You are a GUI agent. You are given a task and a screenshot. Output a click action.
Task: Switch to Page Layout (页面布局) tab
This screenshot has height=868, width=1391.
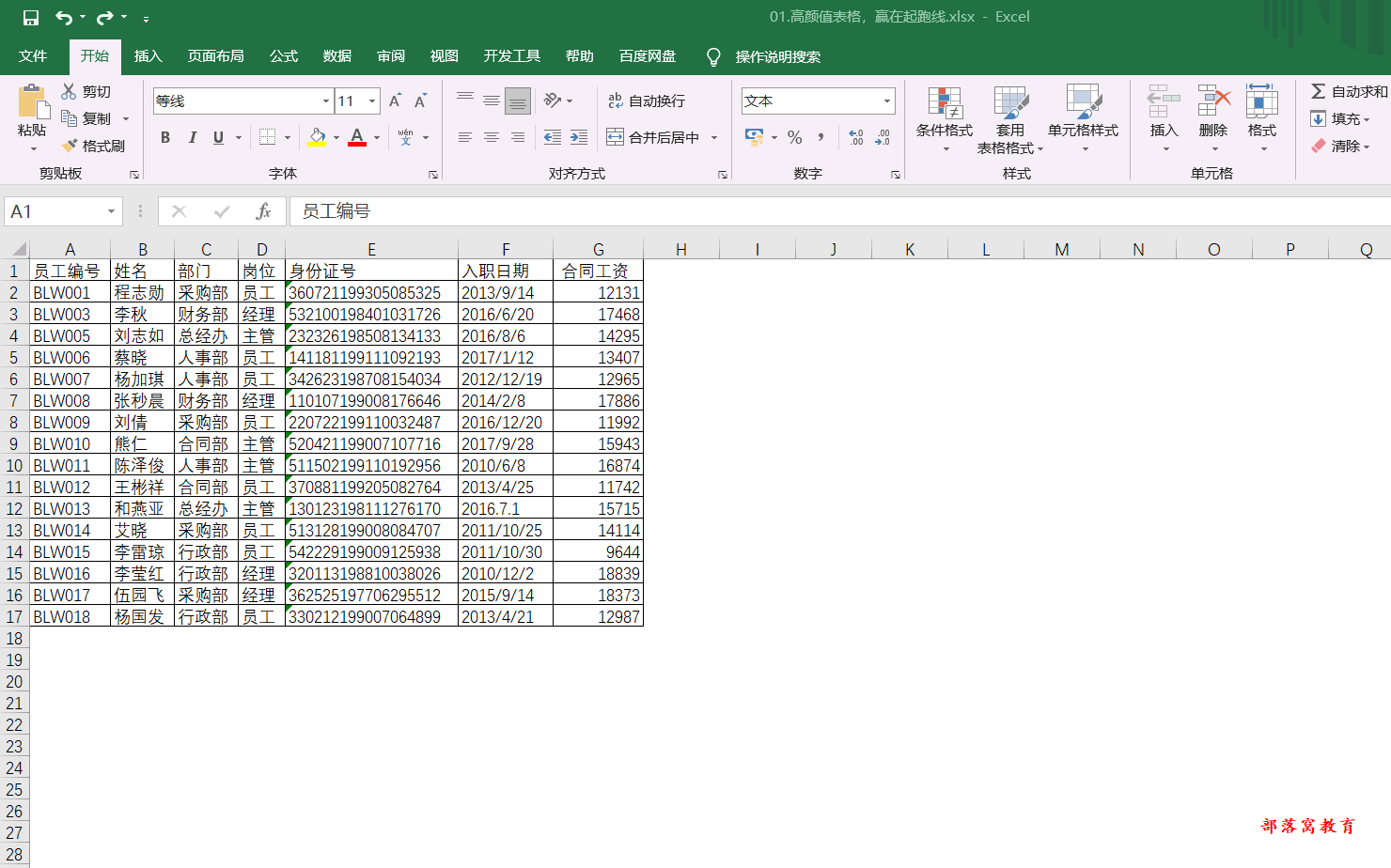coord(216,56)
